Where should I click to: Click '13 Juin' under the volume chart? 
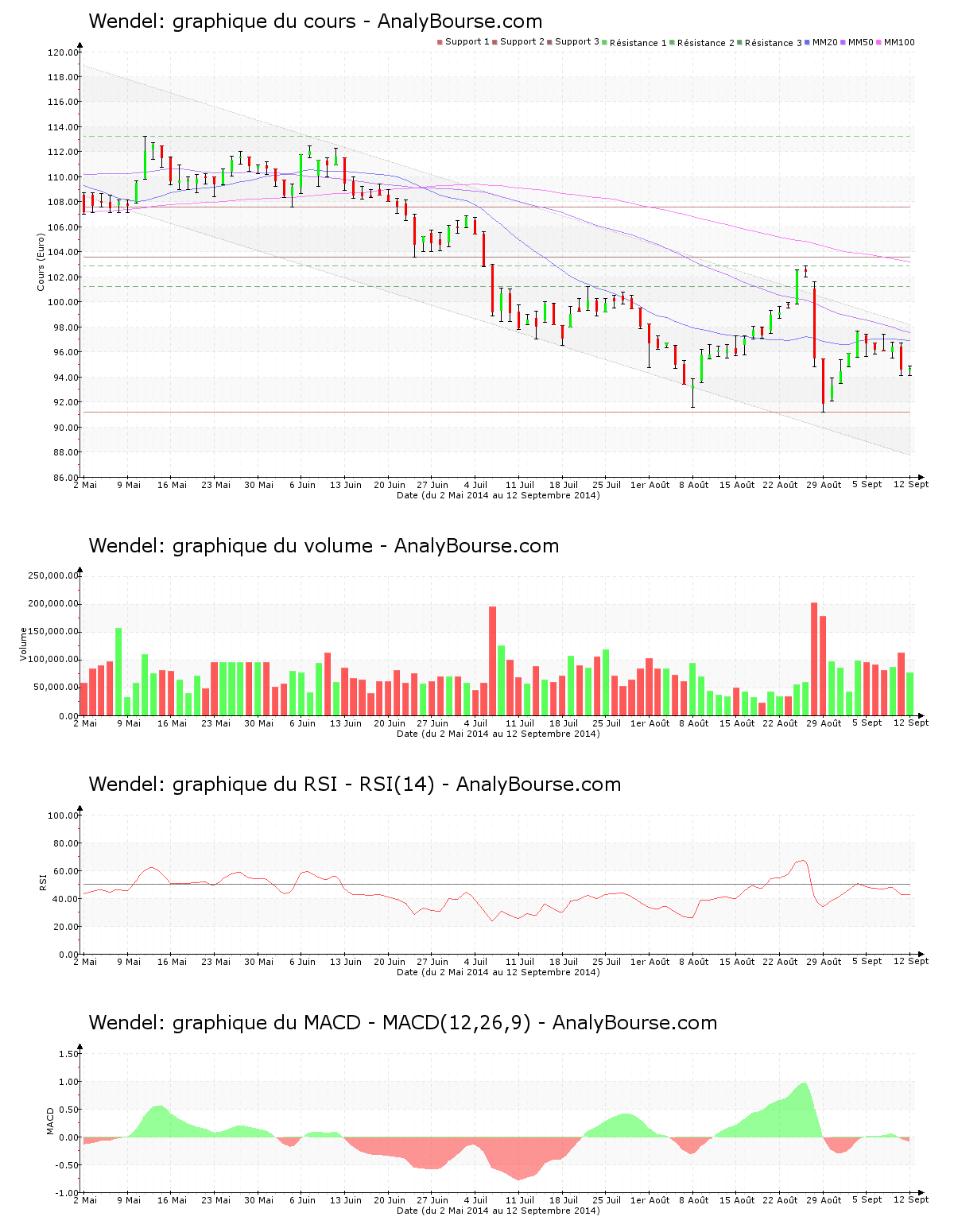(346, 723)
